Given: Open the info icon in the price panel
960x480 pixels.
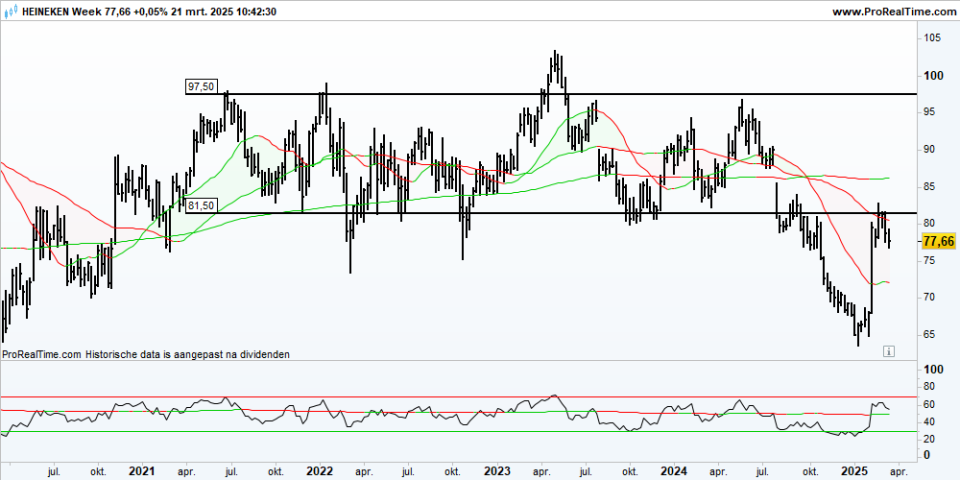Looking at the screenshot, I should coord(889,351).
